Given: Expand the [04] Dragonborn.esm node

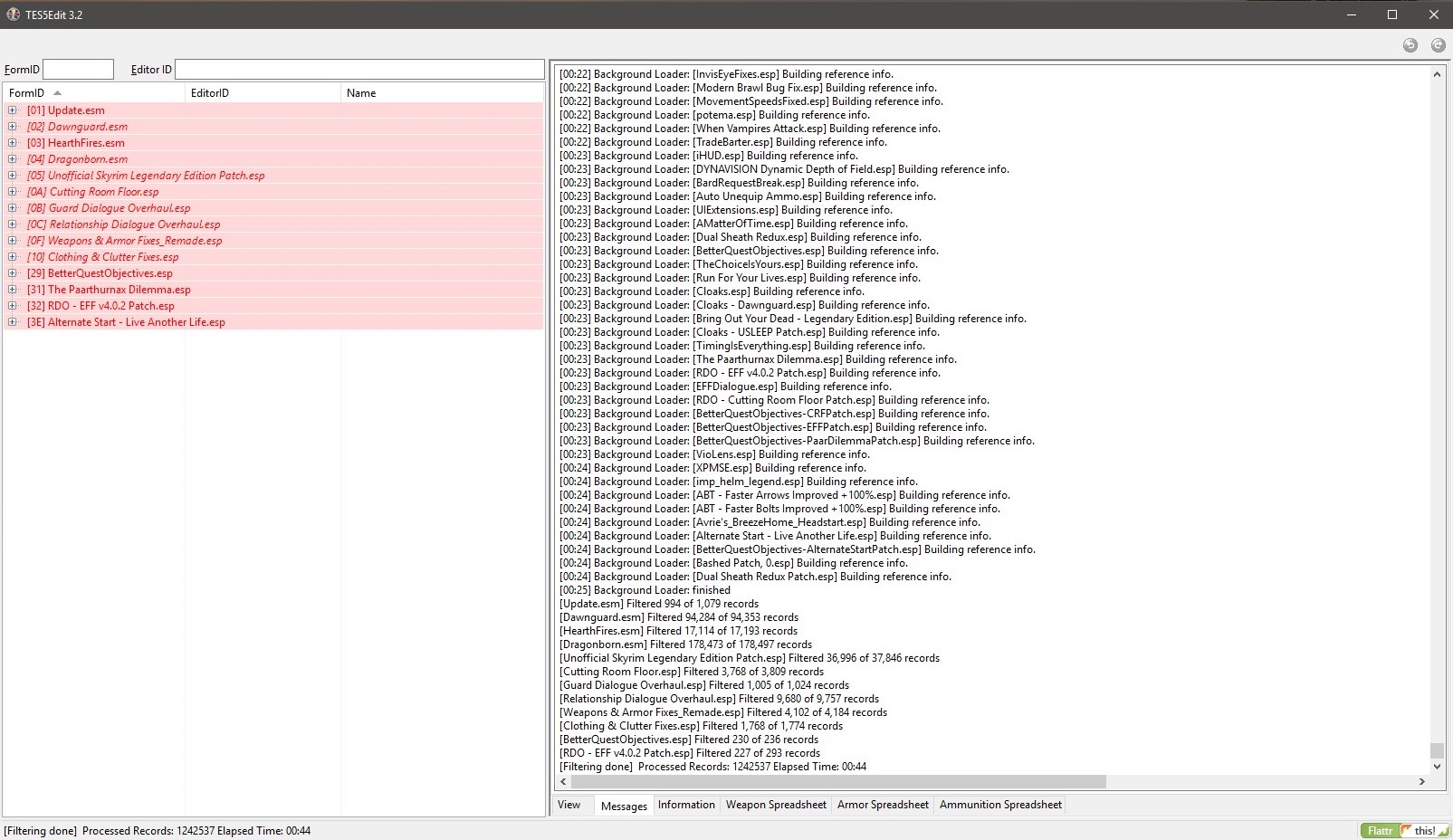Looking at the screenshot, I should pos(13,159).
